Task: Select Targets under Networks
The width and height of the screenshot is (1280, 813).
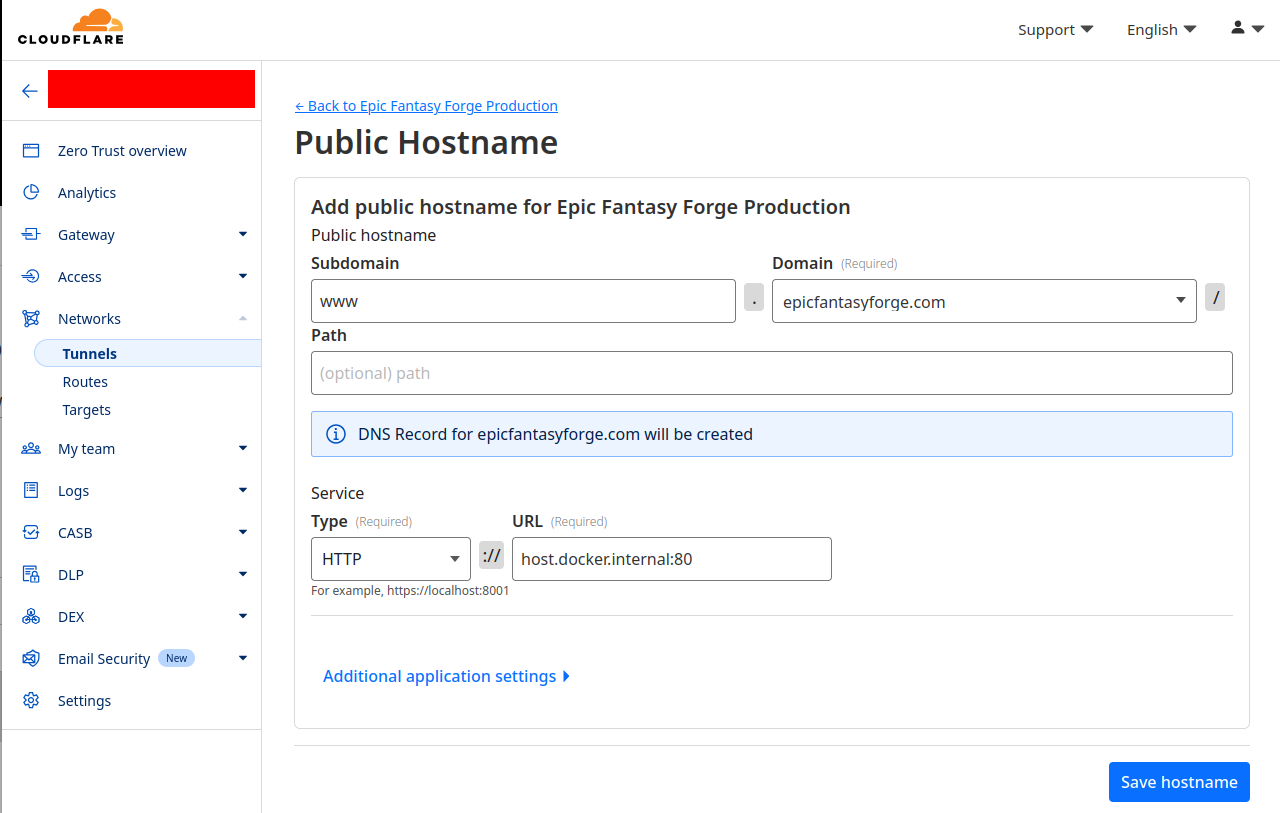Action: (x=86, y=410)
